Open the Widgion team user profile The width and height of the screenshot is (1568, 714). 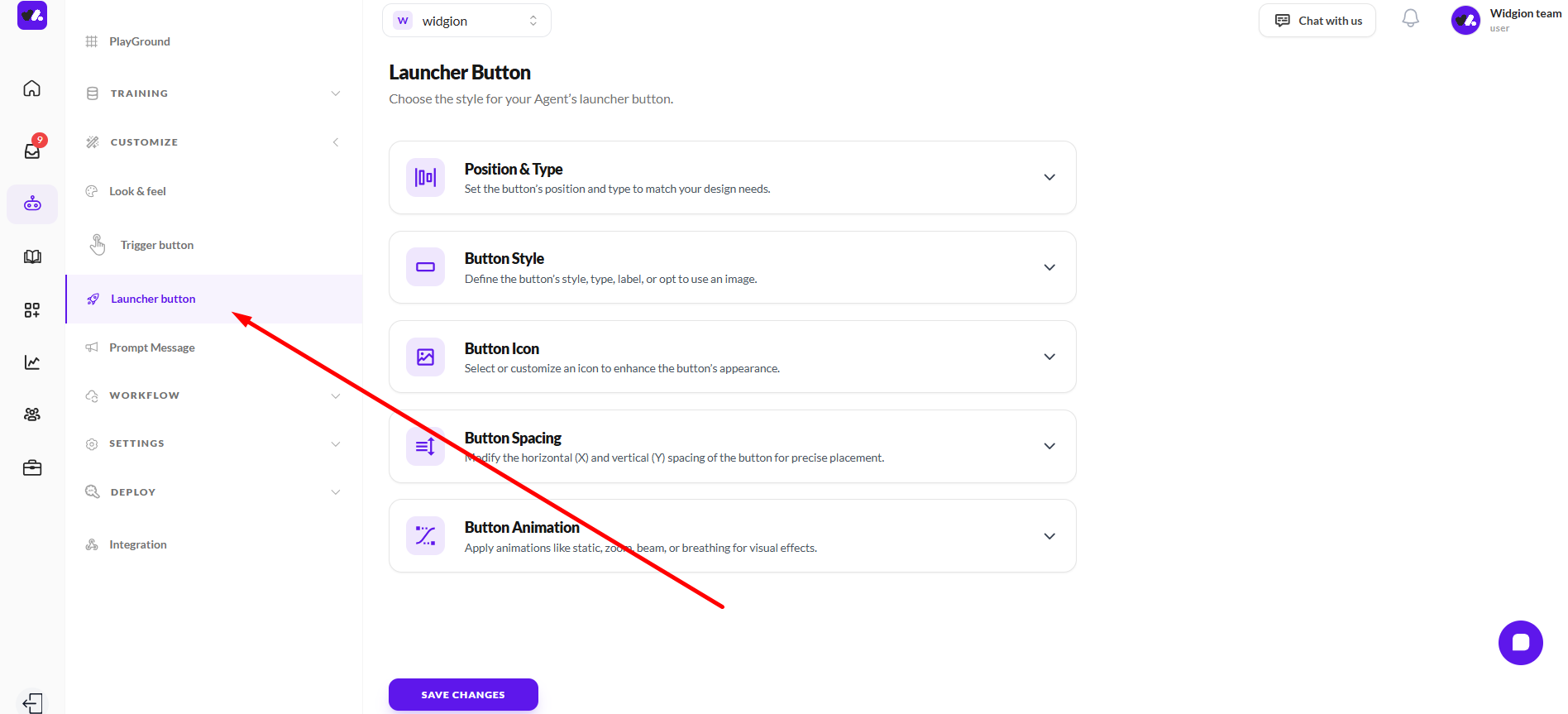1506,20
